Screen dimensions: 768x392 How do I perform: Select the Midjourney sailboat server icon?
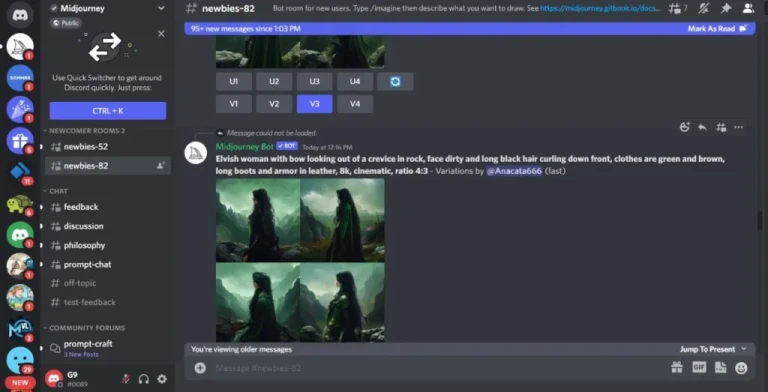(x=20, y=47)
